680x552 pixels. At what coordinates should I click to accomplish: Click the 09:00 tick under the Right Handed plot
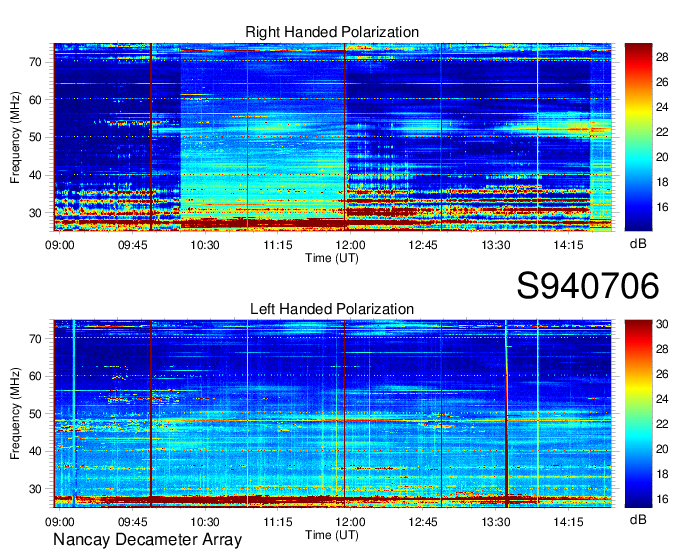[60, 245]
